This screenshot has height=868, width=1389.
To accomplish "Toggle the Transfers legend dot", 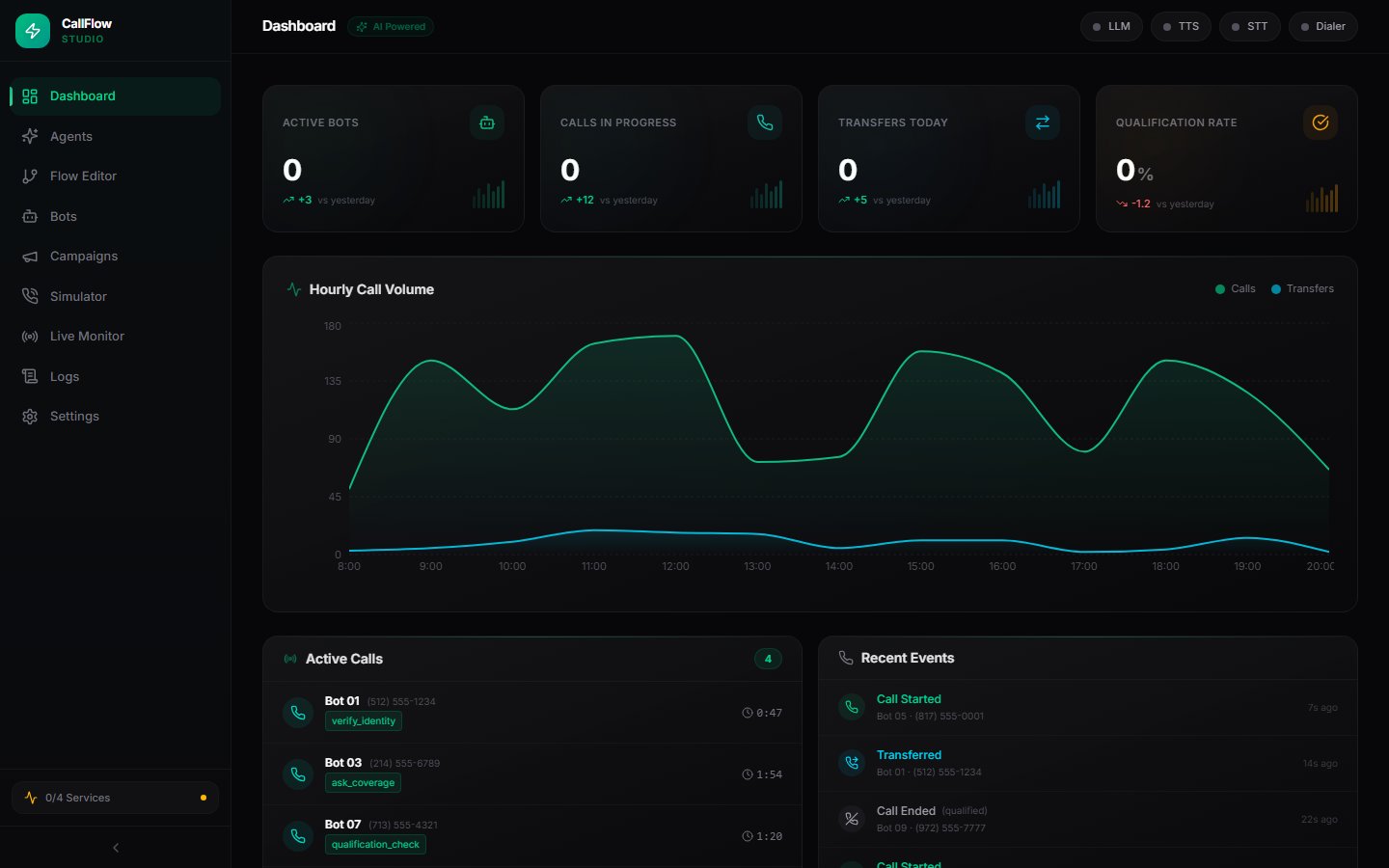I will [1275, 288].
